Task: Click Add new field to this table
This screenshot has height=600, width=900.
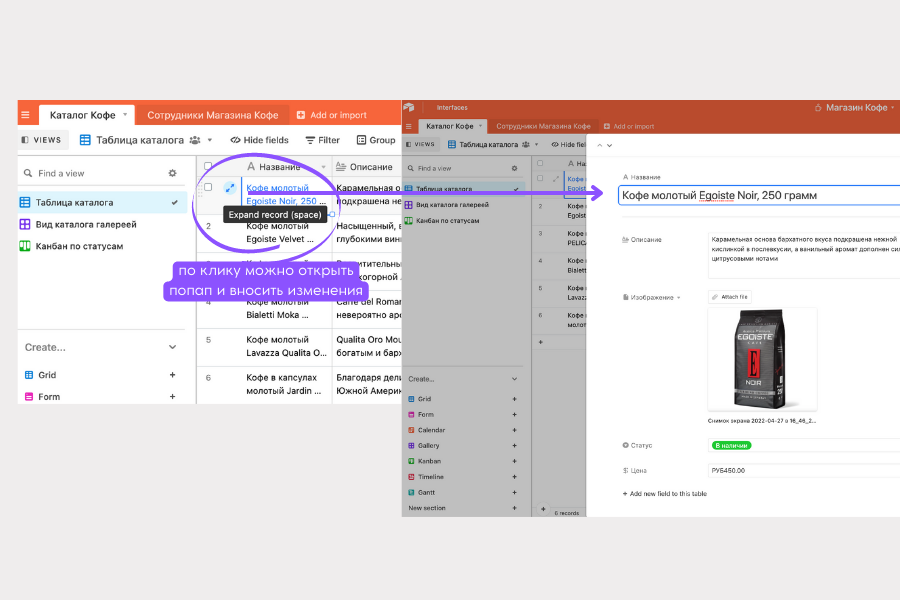Action: 665,494
